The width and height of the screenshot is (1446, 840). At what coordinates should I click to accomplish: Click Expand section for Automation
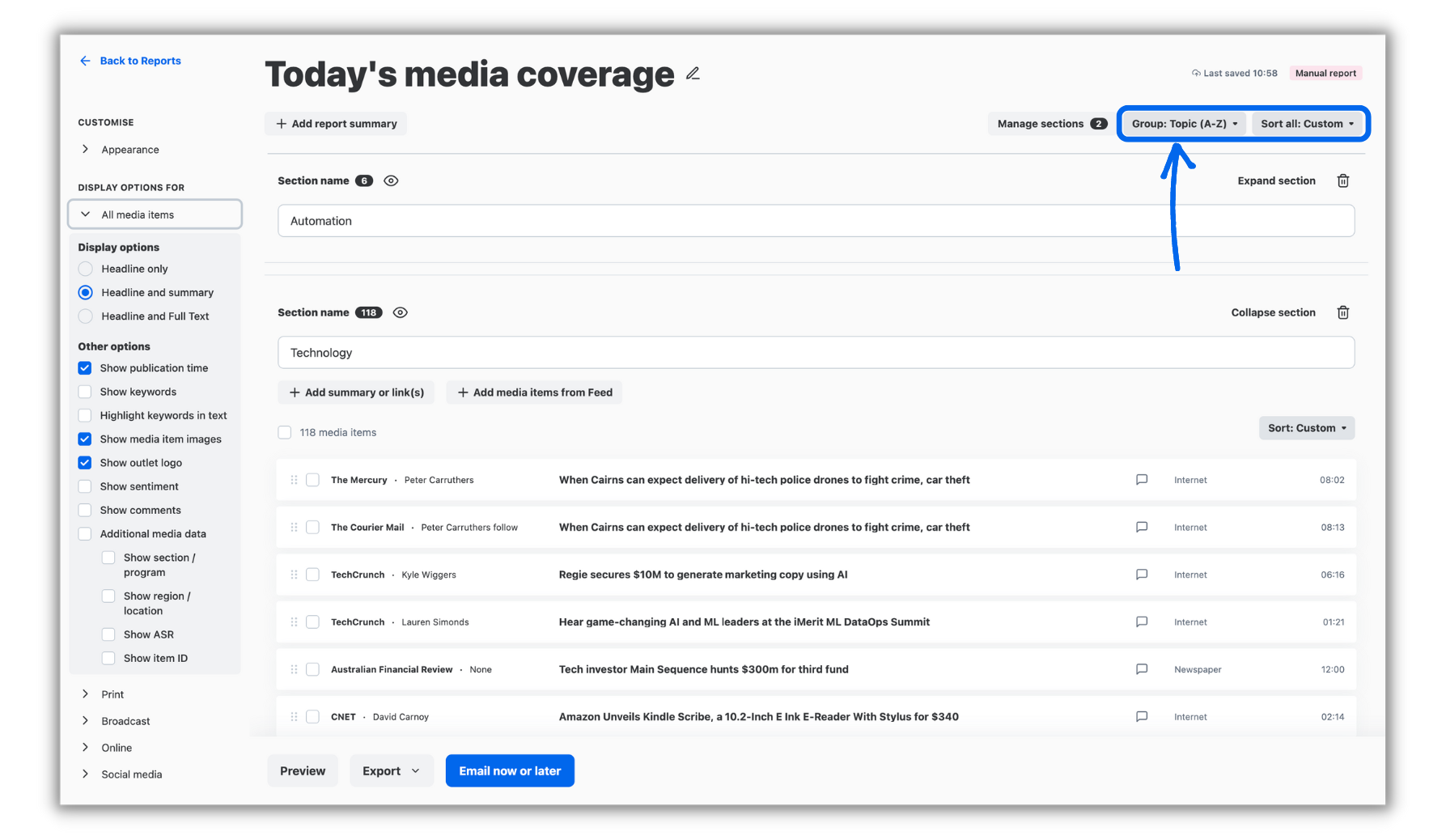tap(1276, 180)
